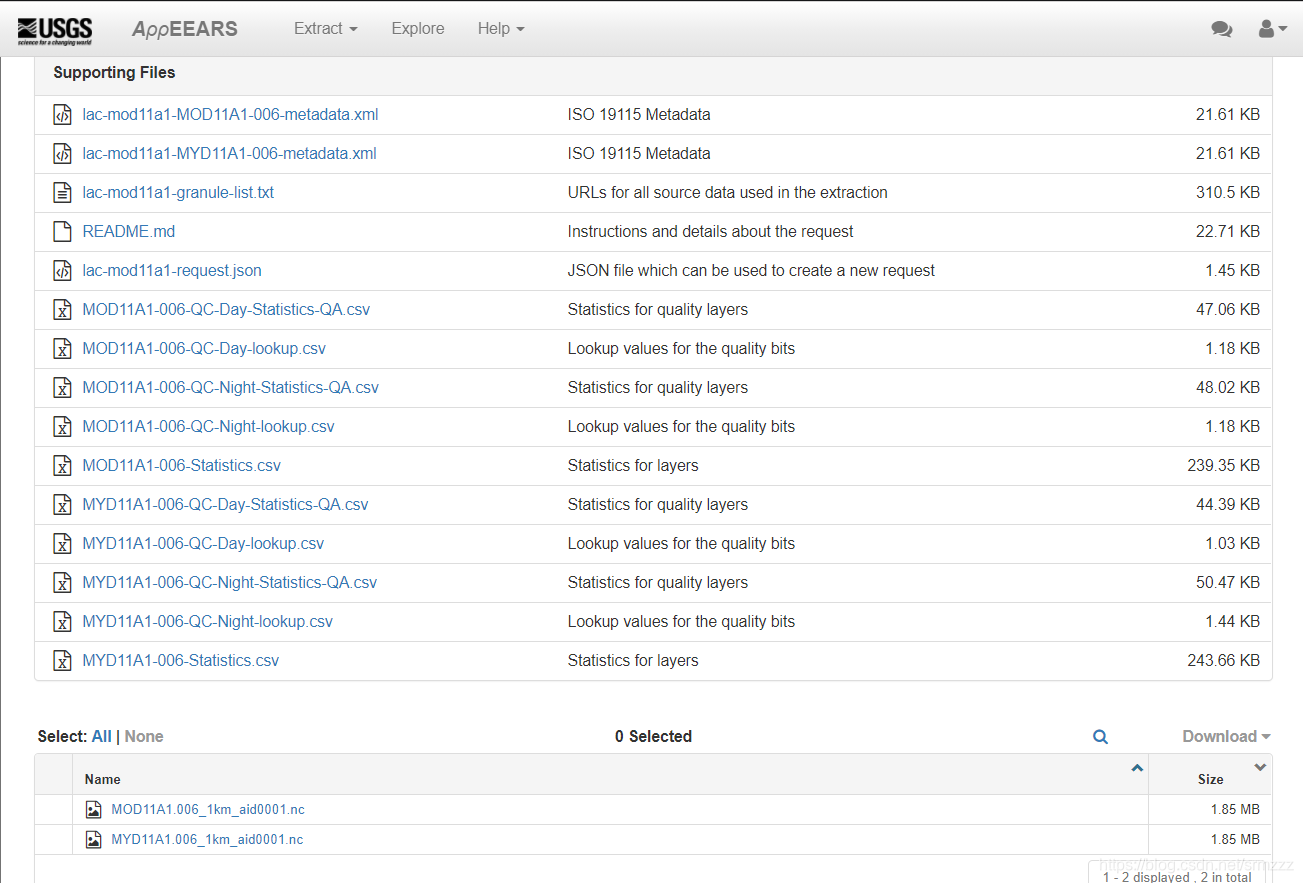Click the image icon beside MOD11A1.006_1km_aid0001.nc
Screen dimensions: 1303x883
click(94, 810)
